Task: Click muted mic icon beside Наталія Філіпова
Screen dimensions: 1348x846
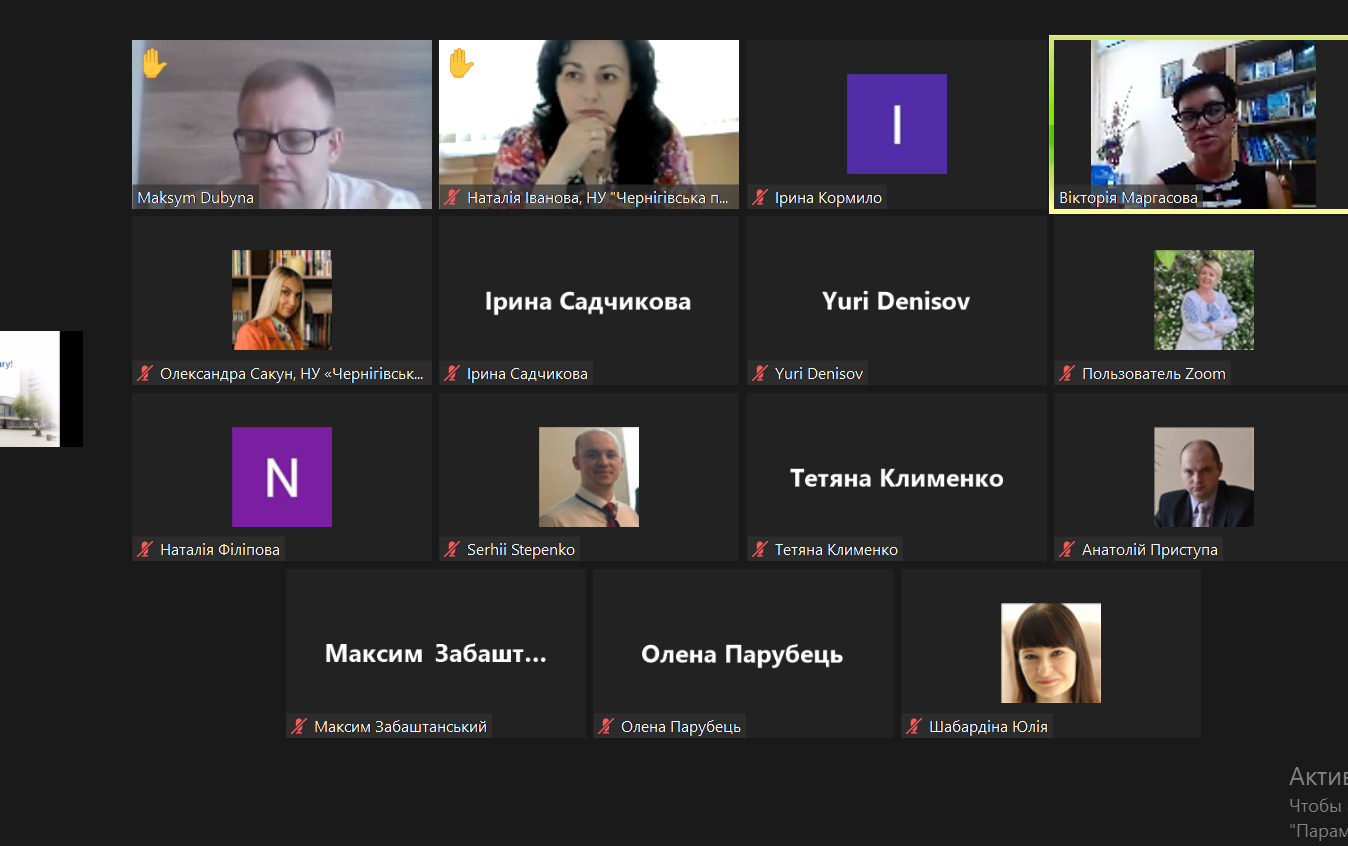Action: pos(145,550)
